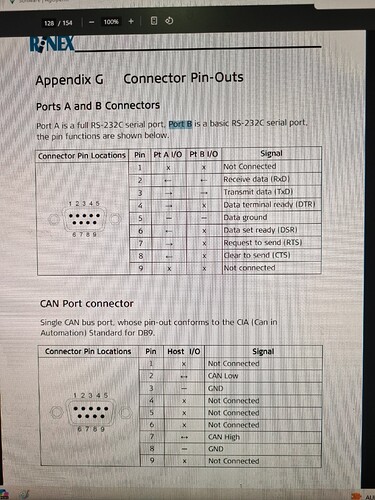Click the zoom out minus button

click(92, 22)
